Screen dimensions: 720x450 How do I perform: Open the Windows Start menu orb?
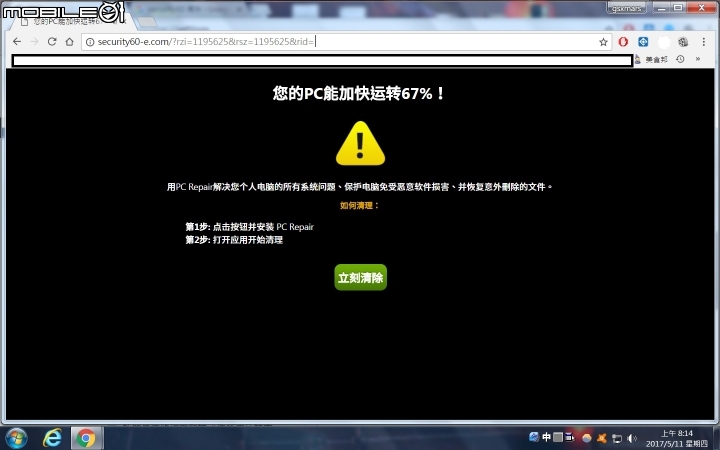[x=16, y=439]
